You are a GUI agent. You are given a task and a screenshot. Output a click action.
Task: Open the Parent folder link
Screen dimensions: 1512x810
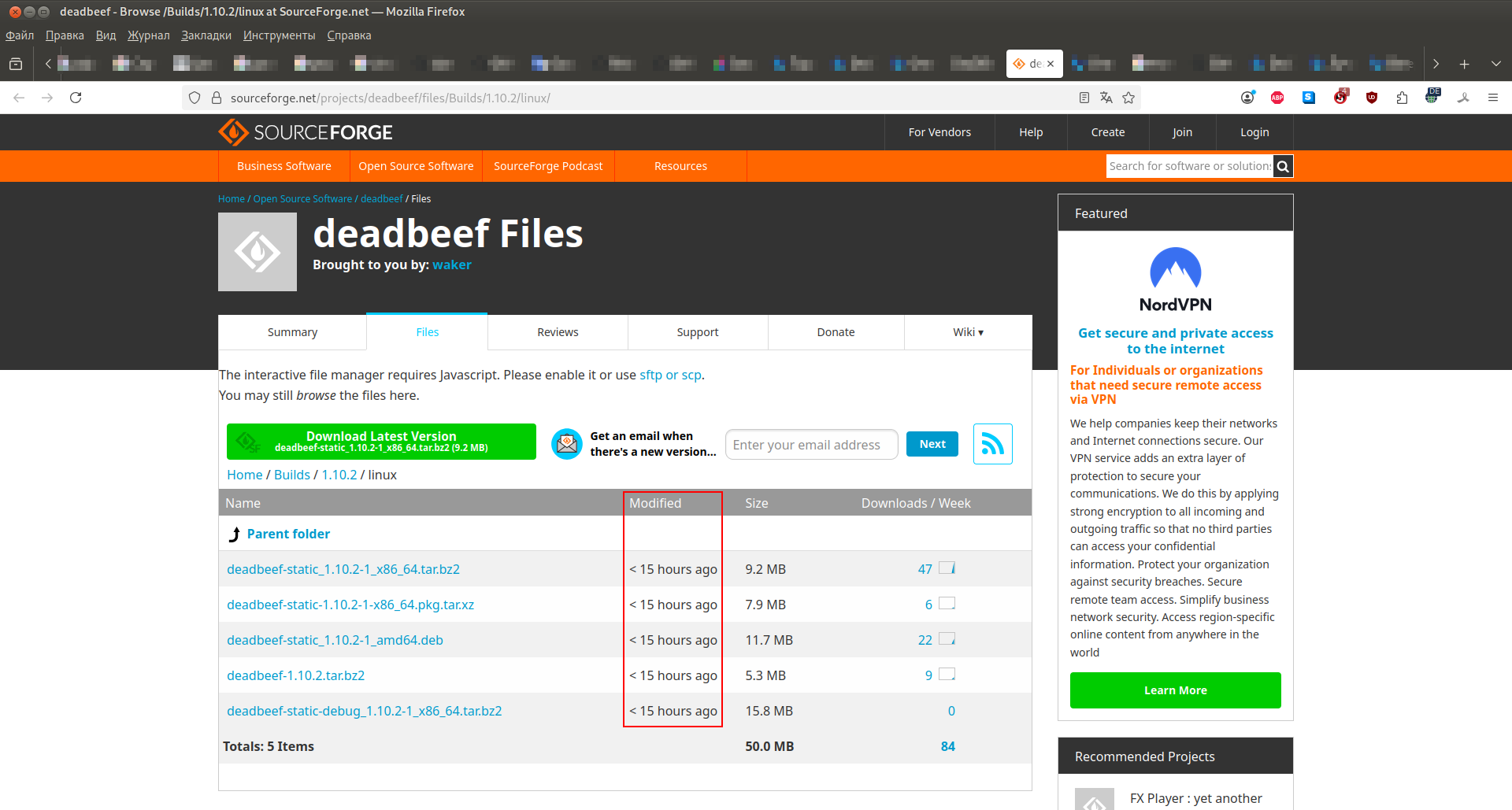288,534
